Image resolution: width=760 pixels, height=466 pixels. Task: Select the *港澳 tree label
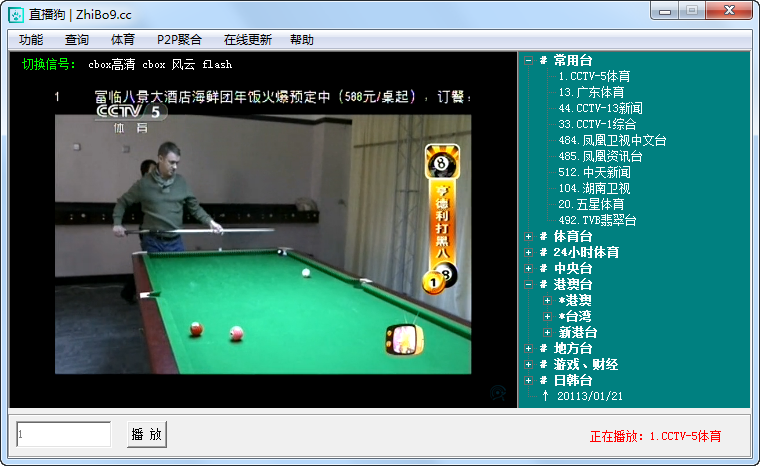click(x=575, y=301)
